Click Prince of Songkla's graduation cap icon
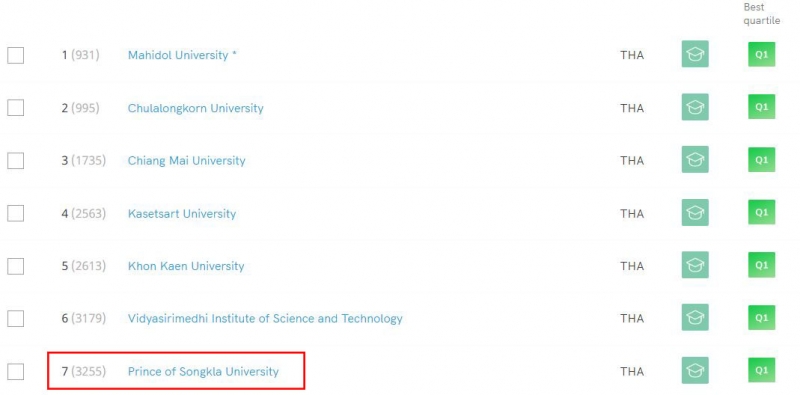 695,371
